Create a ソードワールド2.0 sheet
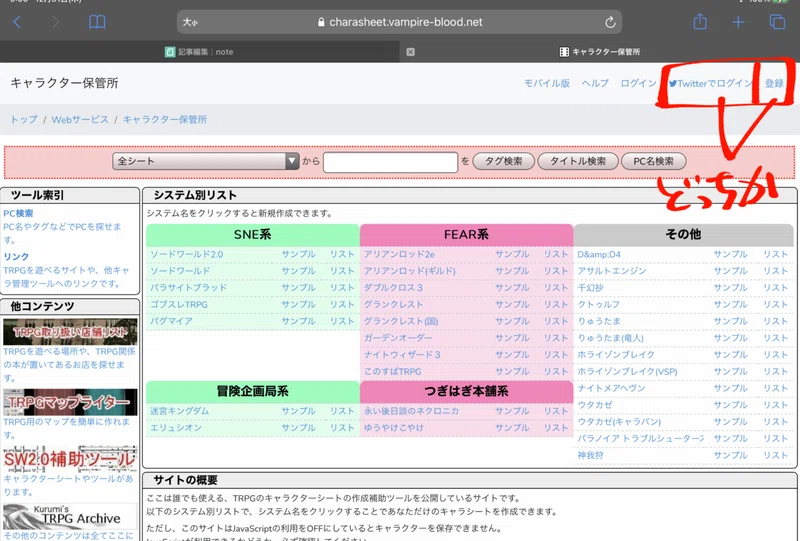Screen dimensions: 800x541 pyautogui.click(x=186, y=254)
